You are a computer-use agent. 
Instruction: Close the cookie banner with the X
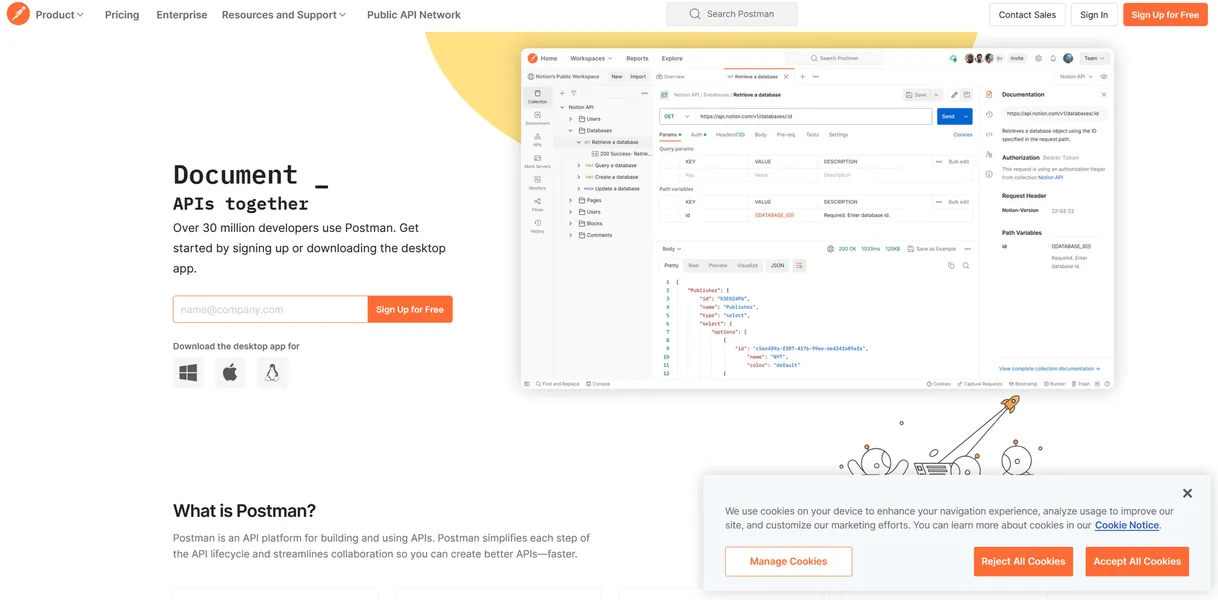pyautogui.click(x=1187, y=493)
